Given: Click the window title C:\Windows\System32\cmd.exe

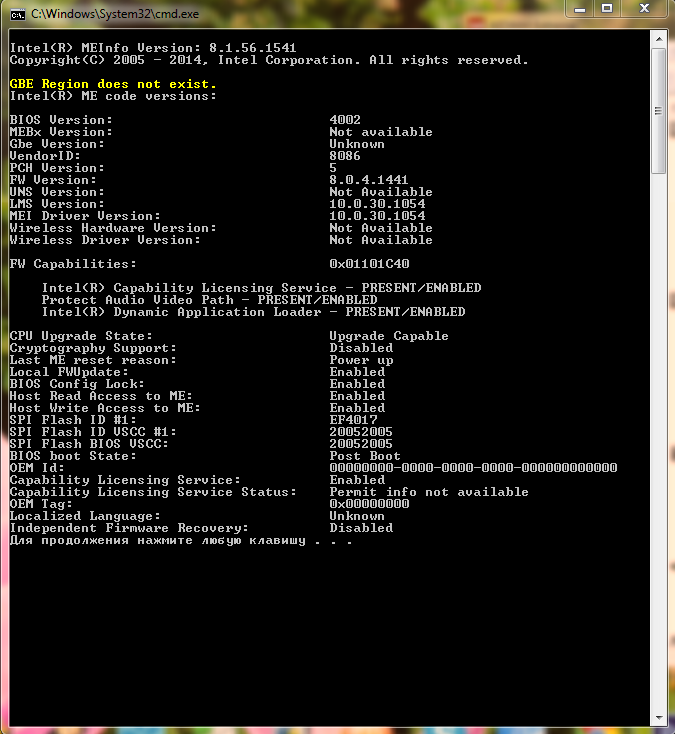Looking at the screenshot, I should 115,14.
